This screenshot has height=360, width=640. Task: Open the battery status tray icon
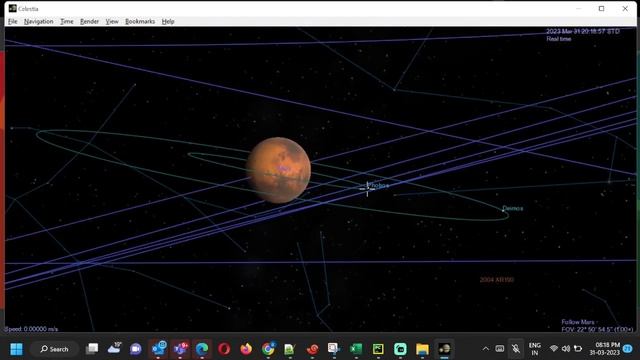pyautogui.click(x=578, y=349)
